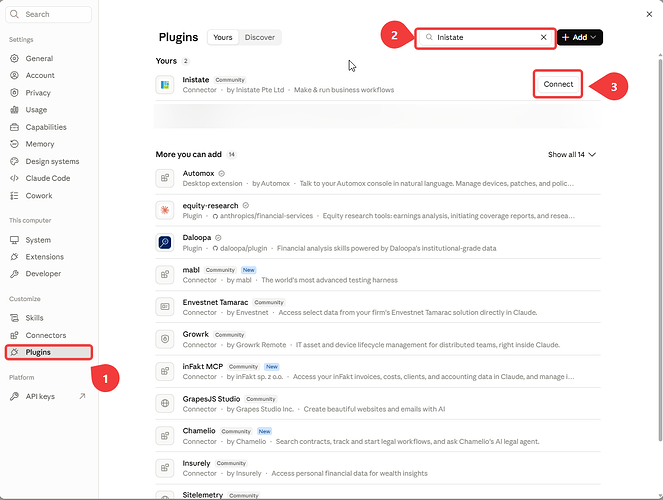Click the Growrk connector icon
The width and height of the screenshot is (663, 500).
click(x=165, y=339)
